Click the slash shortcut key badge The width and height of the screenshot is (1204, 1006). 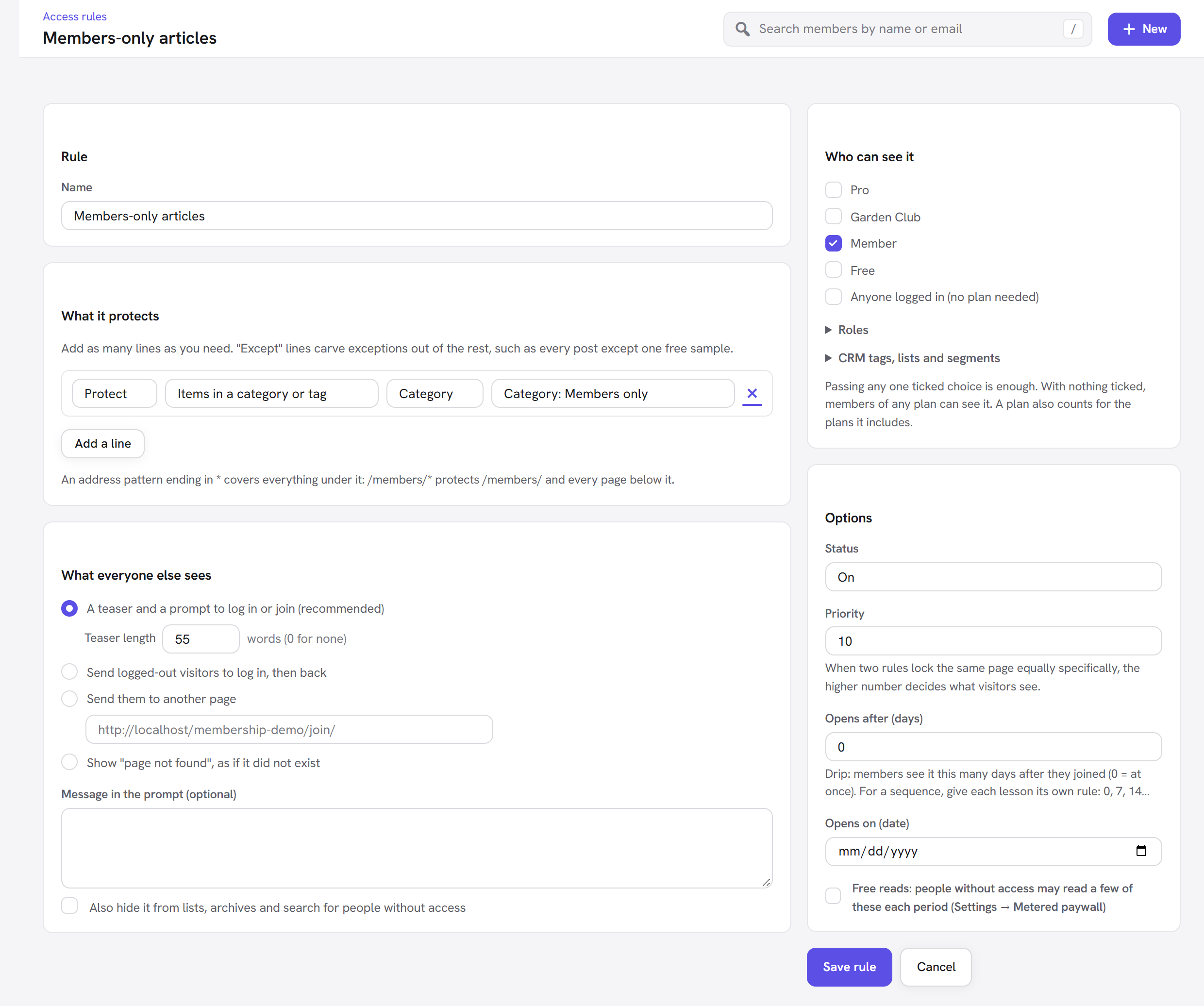coord(1073,29)
